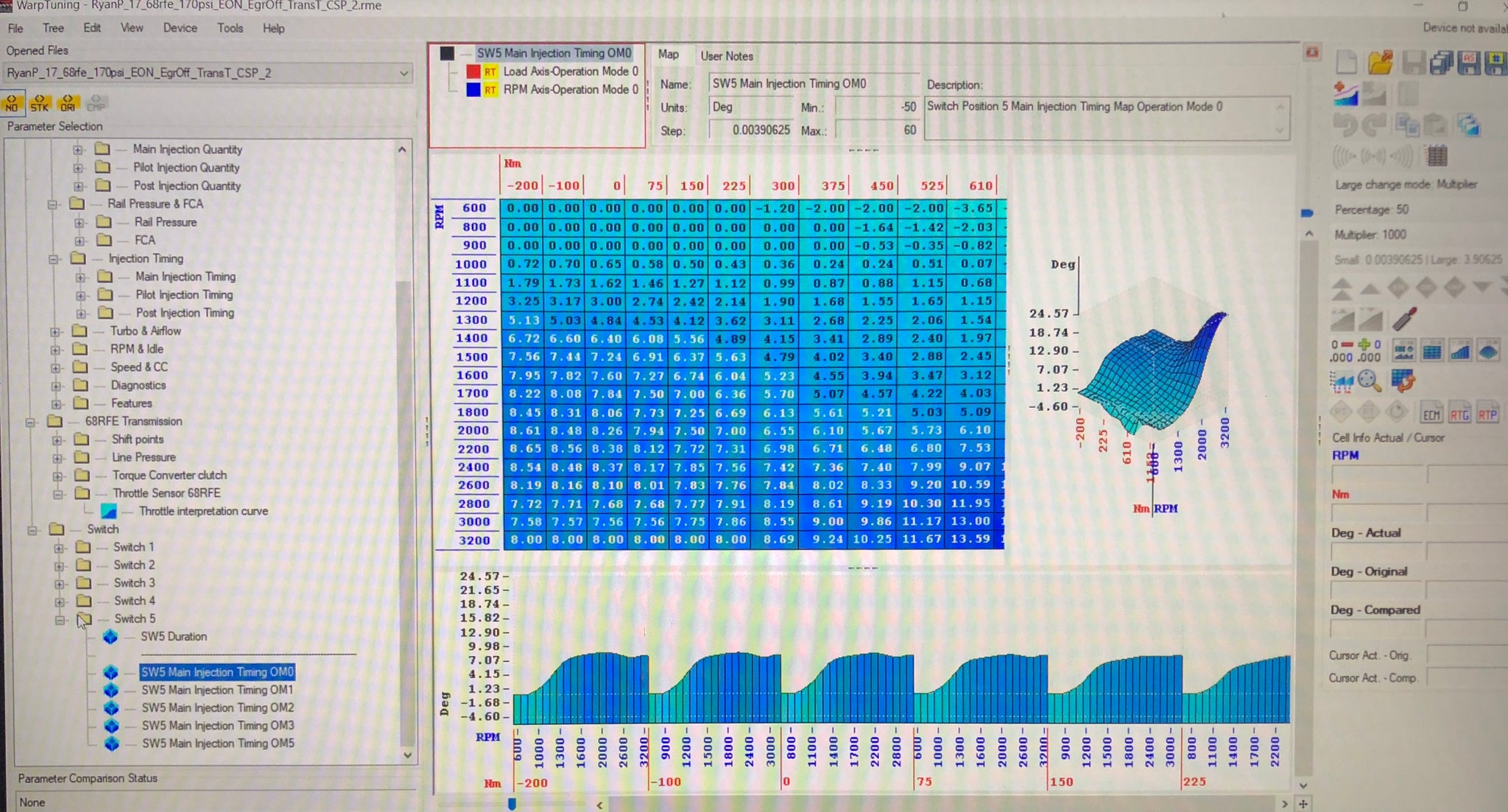Expand the Switch 3 tree node
Screen dimensions: 1508x812
pyautogui.click(x=60, y=583)
